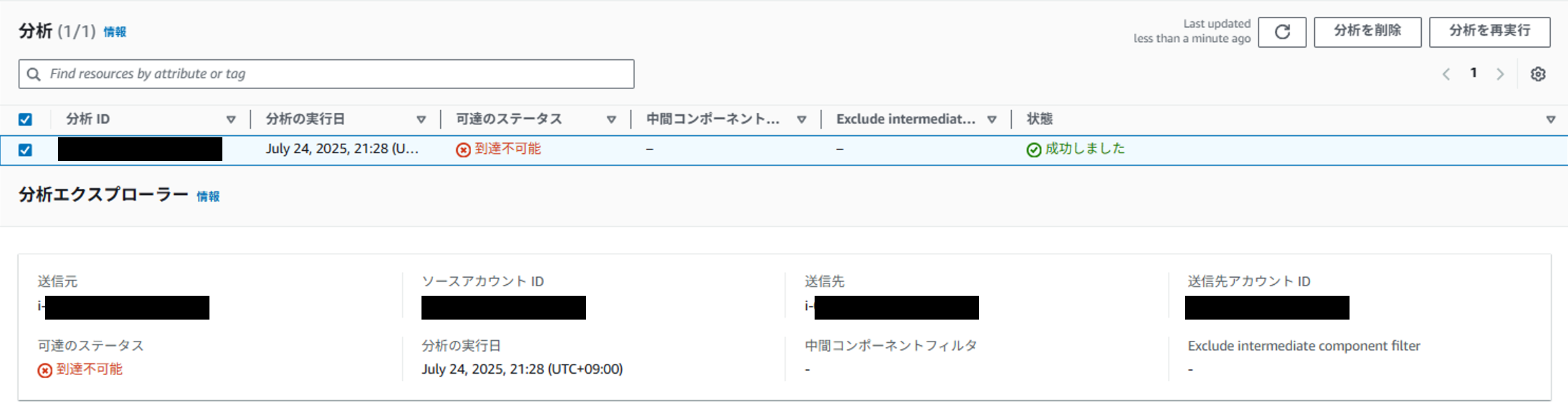1568x404 pixels.
Task: Click the ソースアカウント ID label
Action: pos(483,282)
